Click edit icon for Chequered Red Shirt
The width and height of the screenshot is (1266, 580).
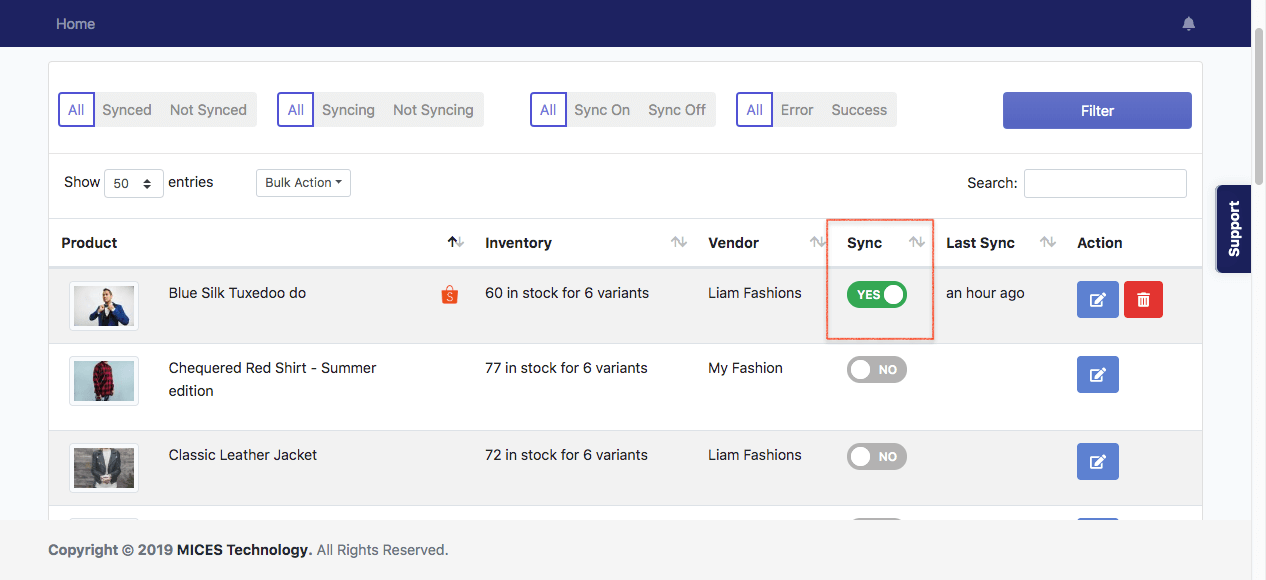(1097, 375)
